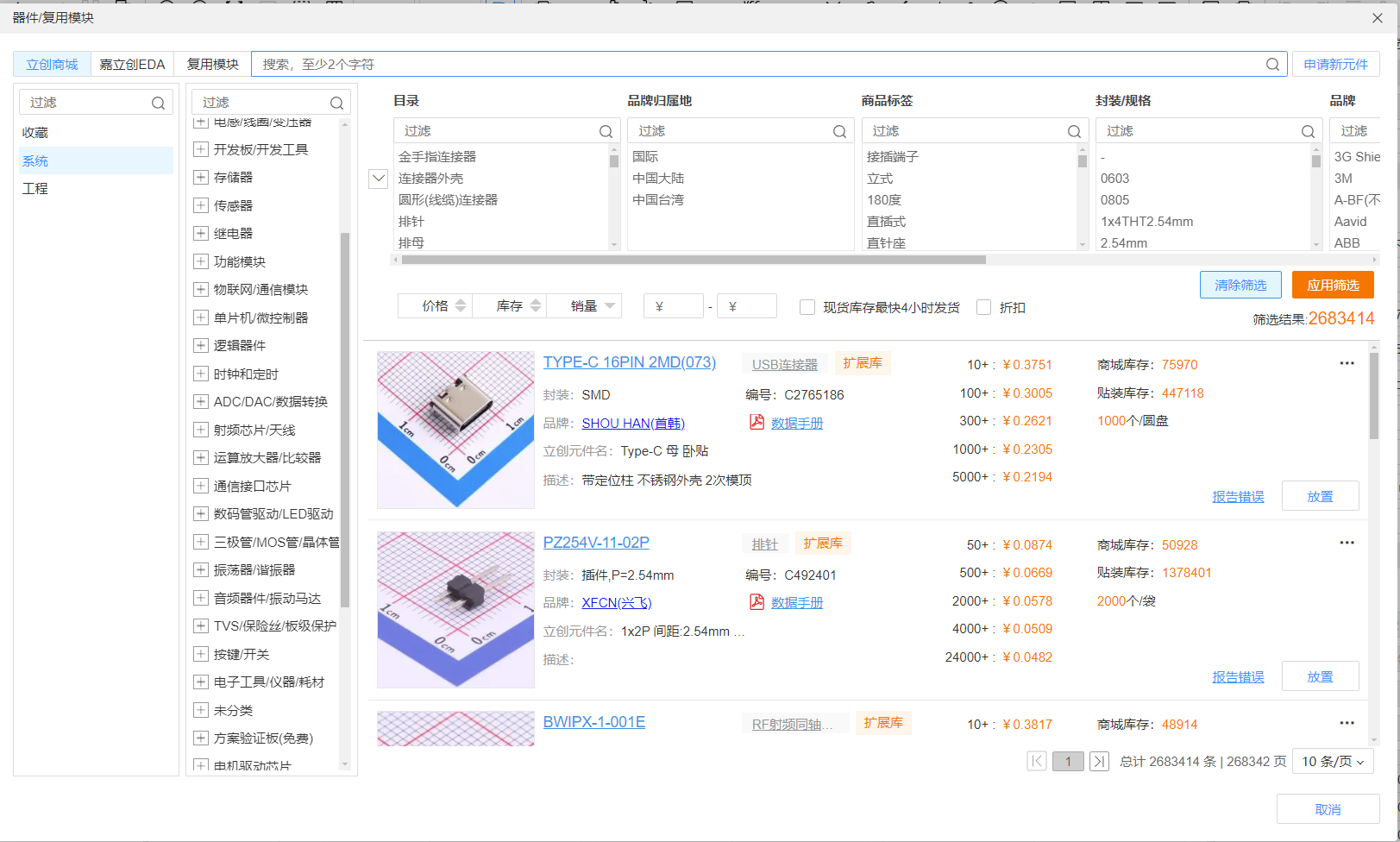Image resolution: width=1400 pixels, height=842 pixels.
Task: Switch to the 嘉立创EDA tab
Action: [132, 65]
